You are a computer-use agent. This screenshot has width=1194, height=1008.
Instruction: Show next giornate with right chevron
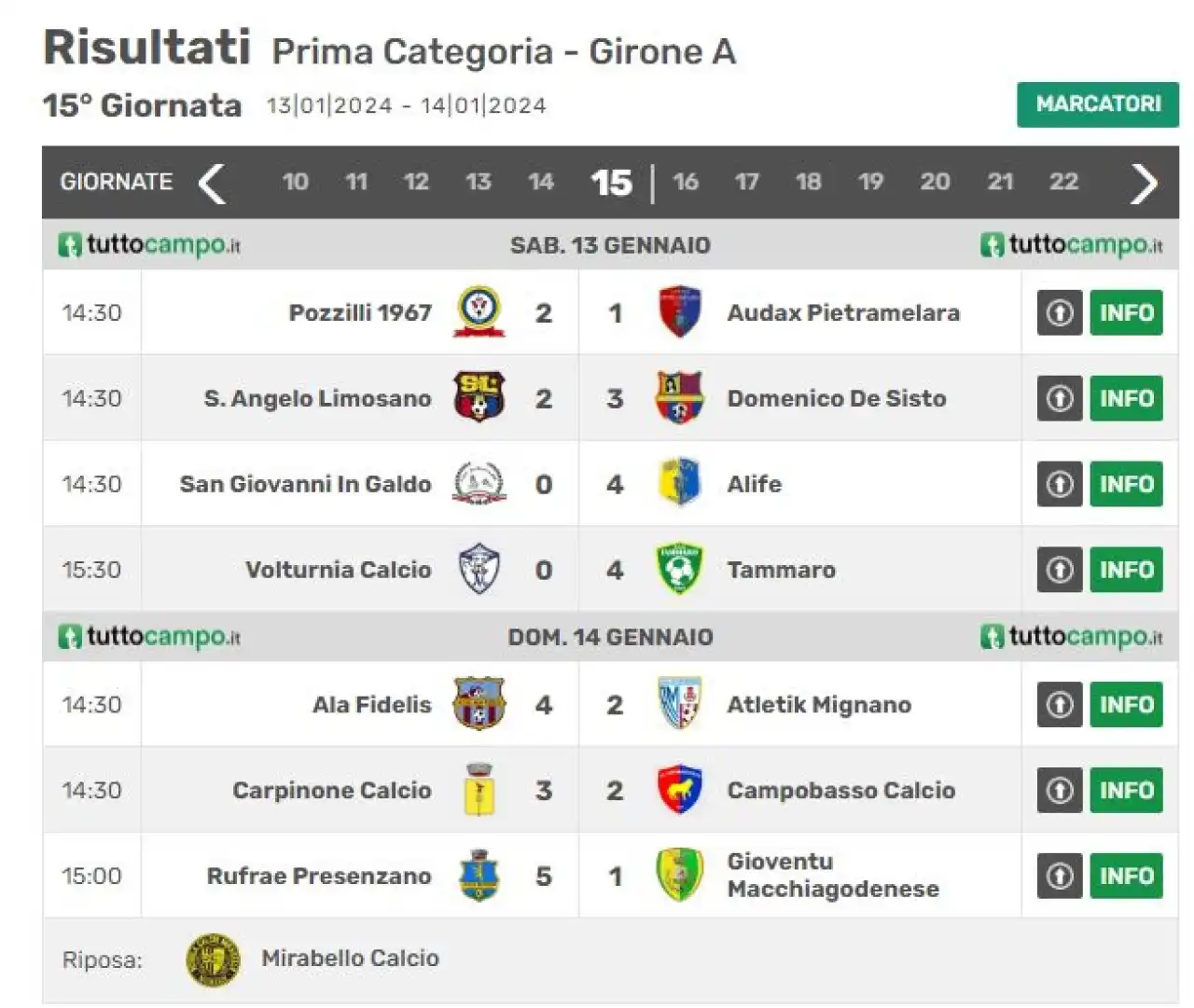(1144, 183)
